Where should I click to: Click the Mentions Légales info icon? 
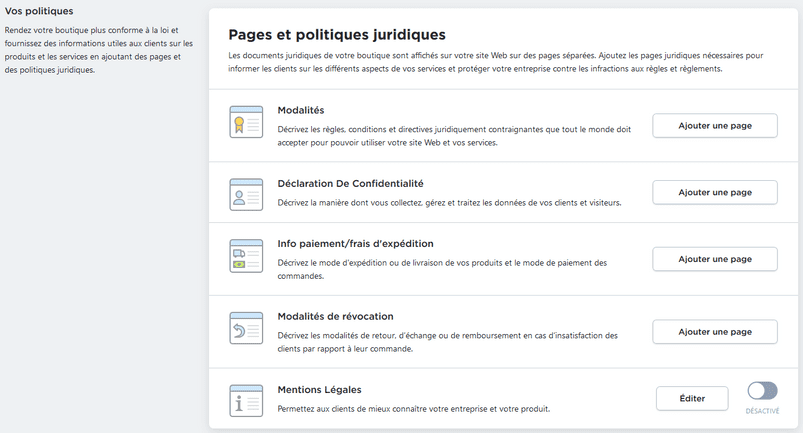click(x=246, y=401)
